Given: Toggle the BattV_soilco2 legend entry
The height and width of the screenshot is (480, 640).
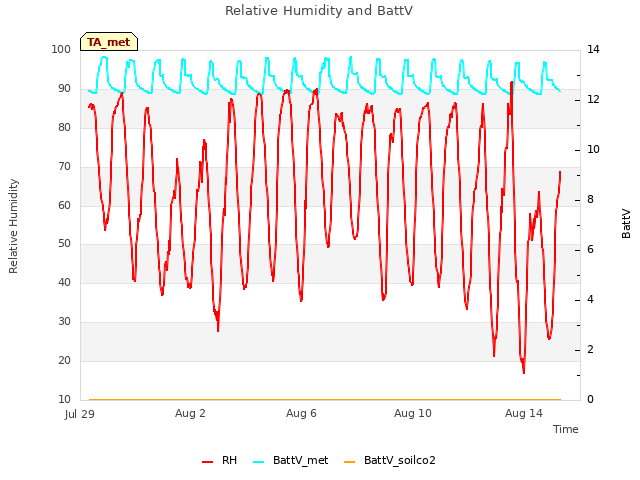Looking at the screenshot, I should 389,460.
